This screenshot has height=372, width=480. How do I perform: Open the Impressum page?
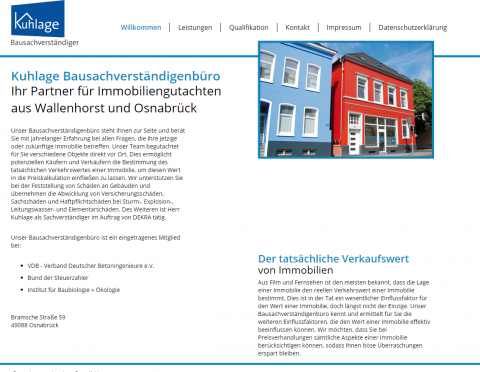tap(344, 27)
